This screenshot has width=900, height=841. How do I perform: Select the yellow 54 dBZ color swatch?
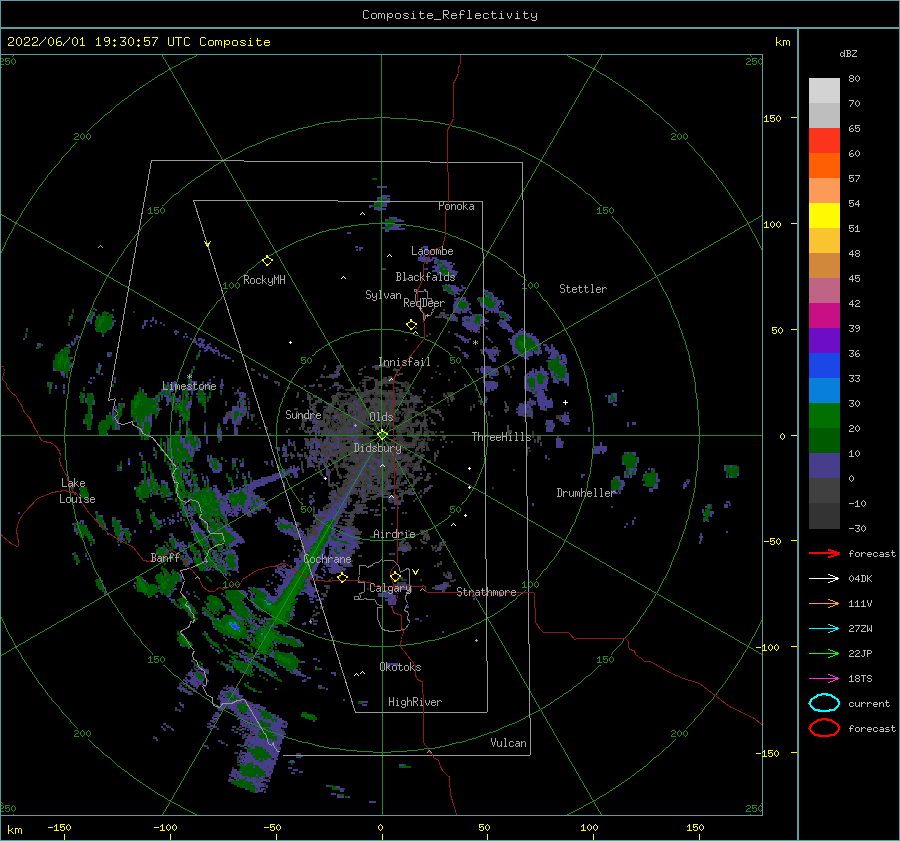coord(824,216)
